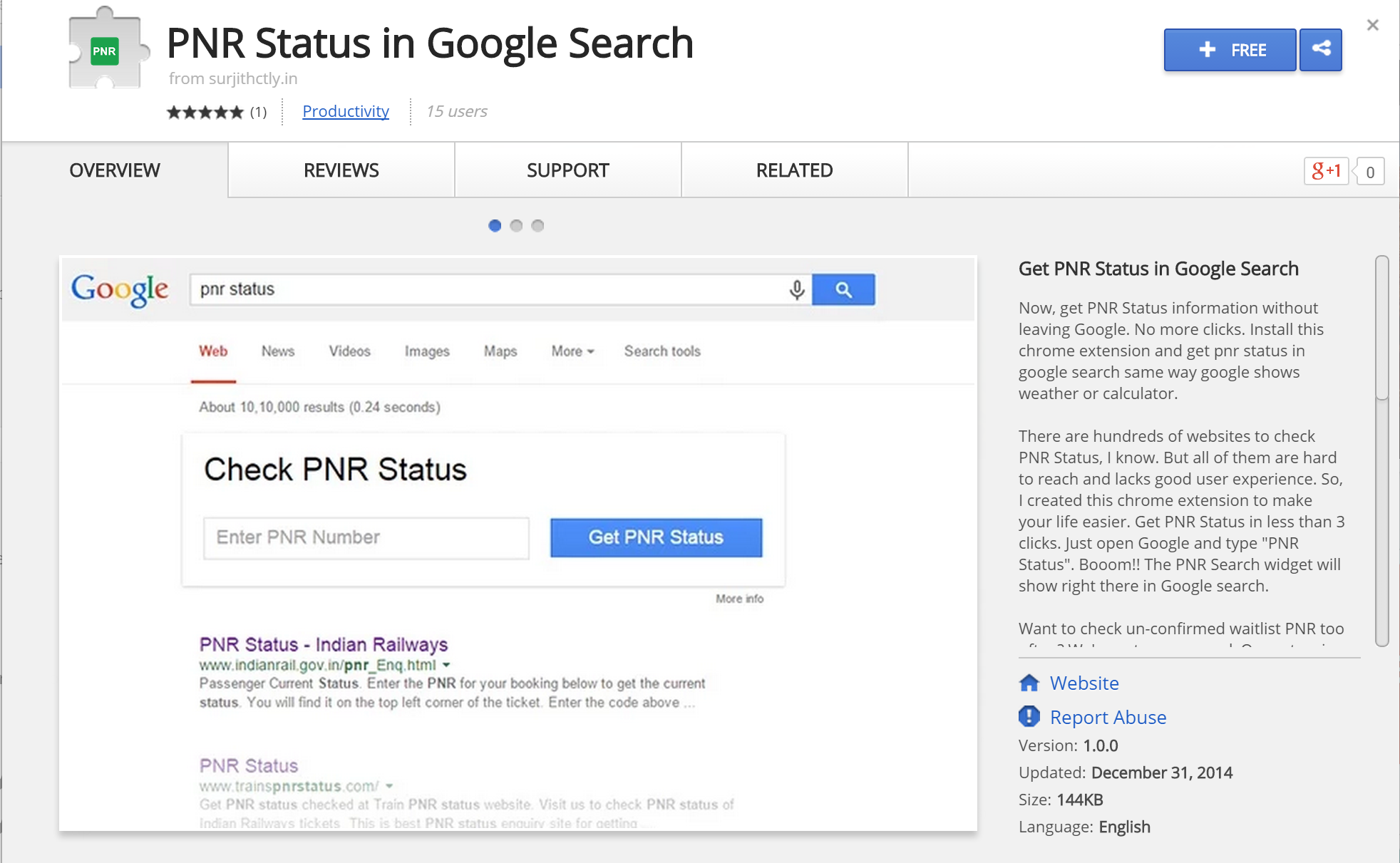
Task: Click the share icon button
Action: coord(1321,50)
